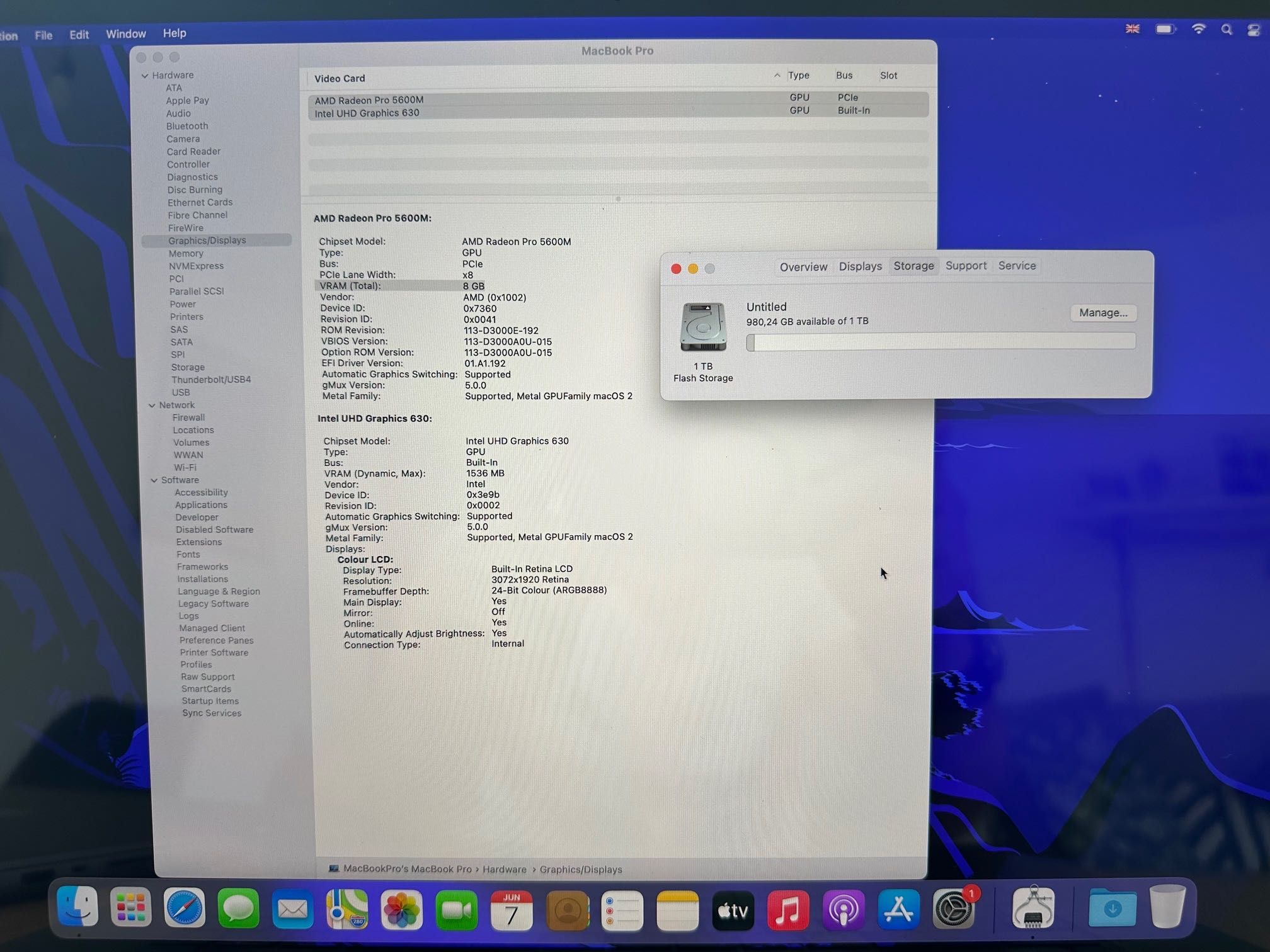Viewport: 1270px width, 952px height.
Task: Select Startup Items in the sidebar
Action: 210,701
